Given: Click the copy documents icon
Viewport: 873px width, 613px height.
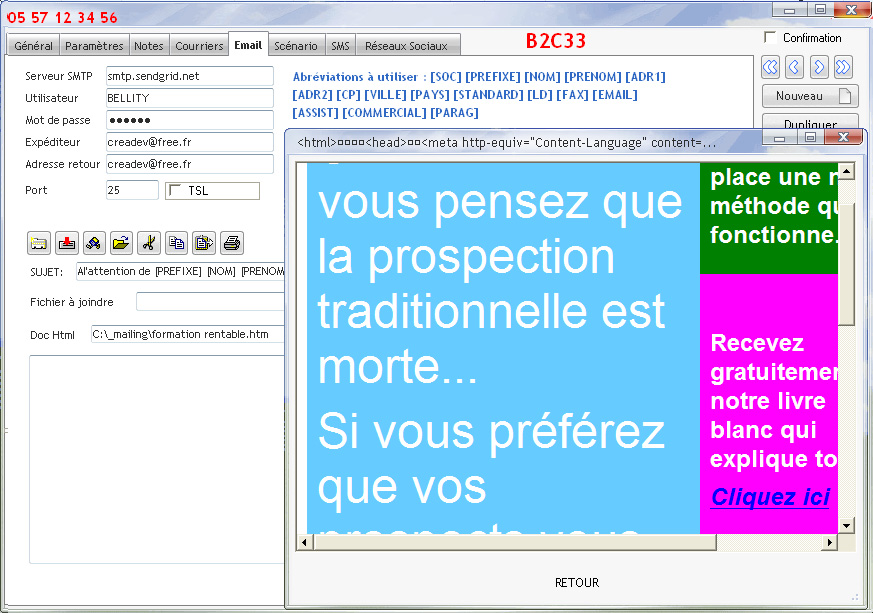Looking at the screenshot, I should pos(177,242).
